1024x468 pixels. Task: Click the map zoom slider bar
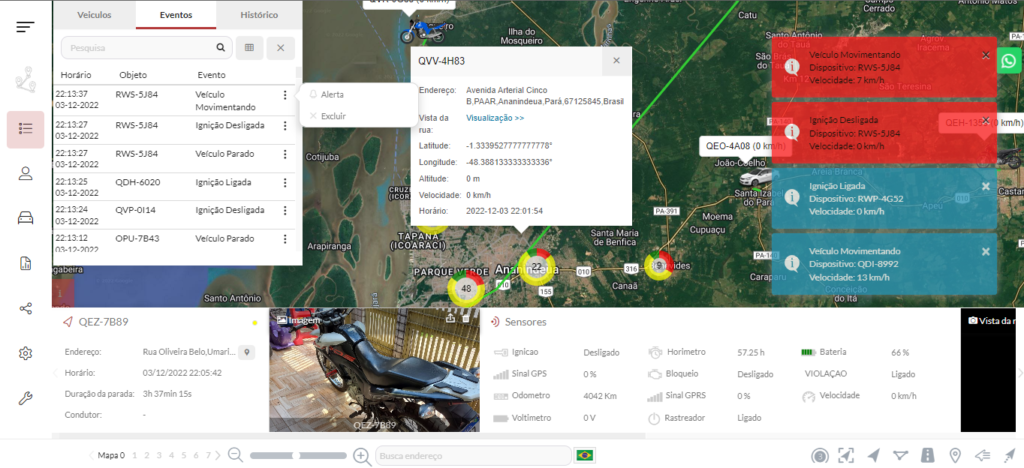click(299, 456)
